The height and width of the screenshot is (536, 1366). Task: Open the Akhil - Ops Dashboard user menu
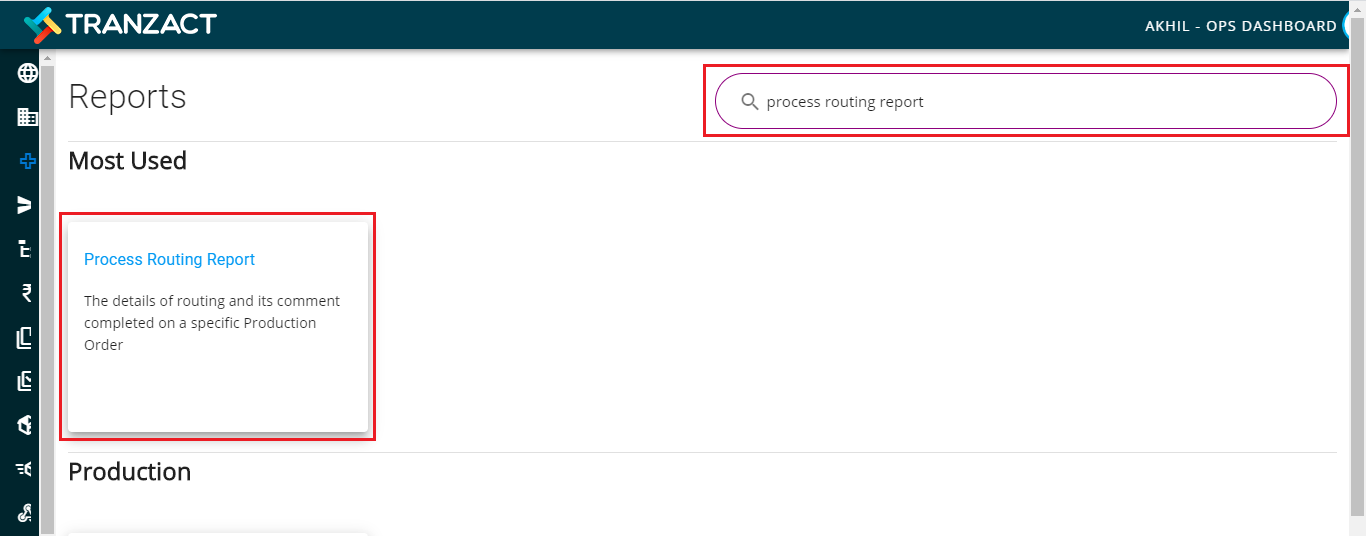1240,25
